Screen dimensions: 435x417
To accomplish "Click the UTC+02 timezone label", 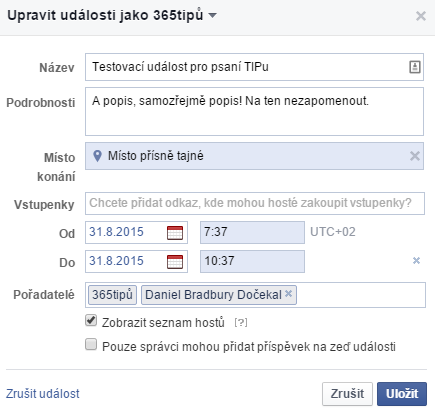I will [x=333, y=232].
